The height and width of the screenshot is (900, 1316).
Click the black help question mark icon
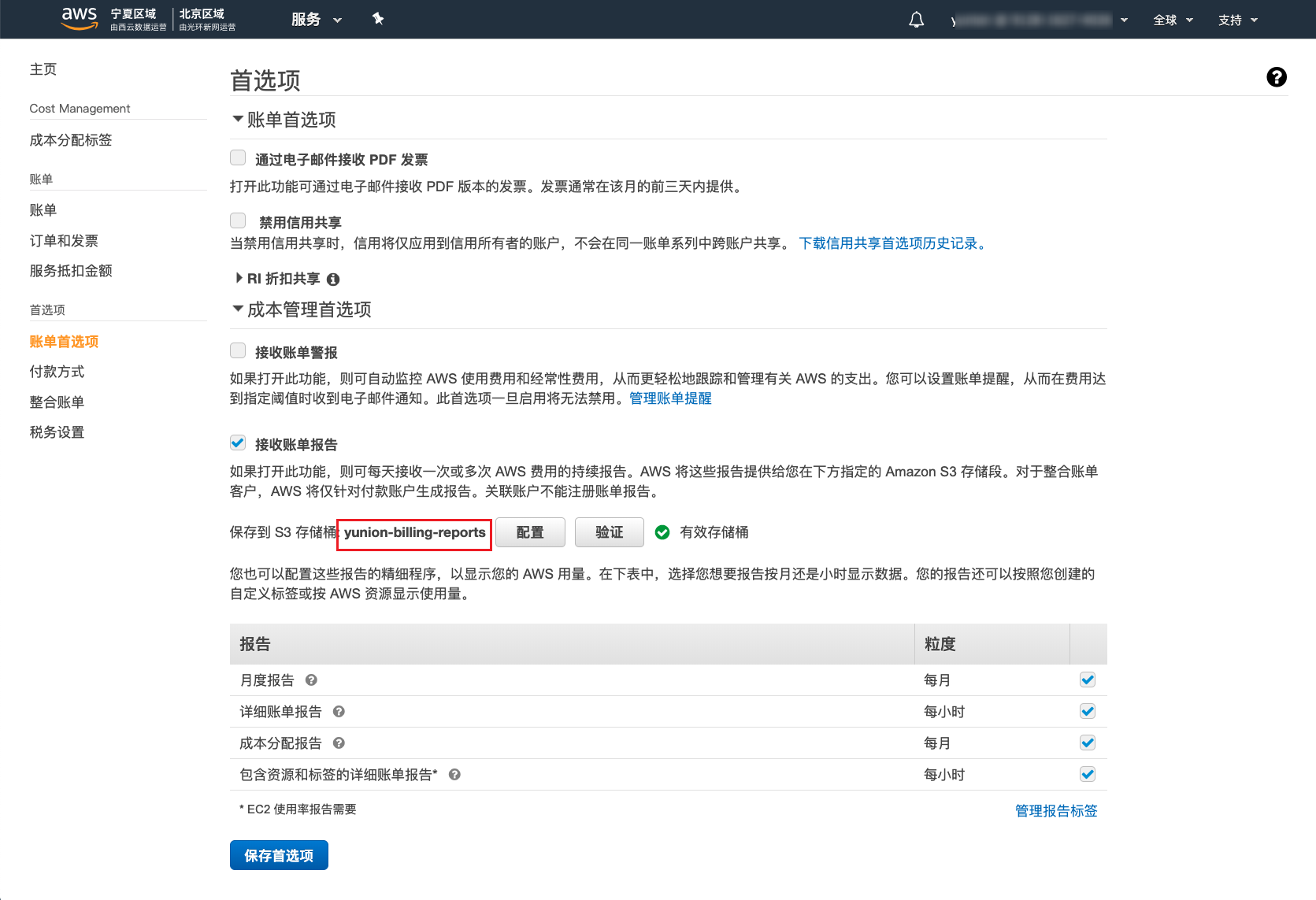1276,77
